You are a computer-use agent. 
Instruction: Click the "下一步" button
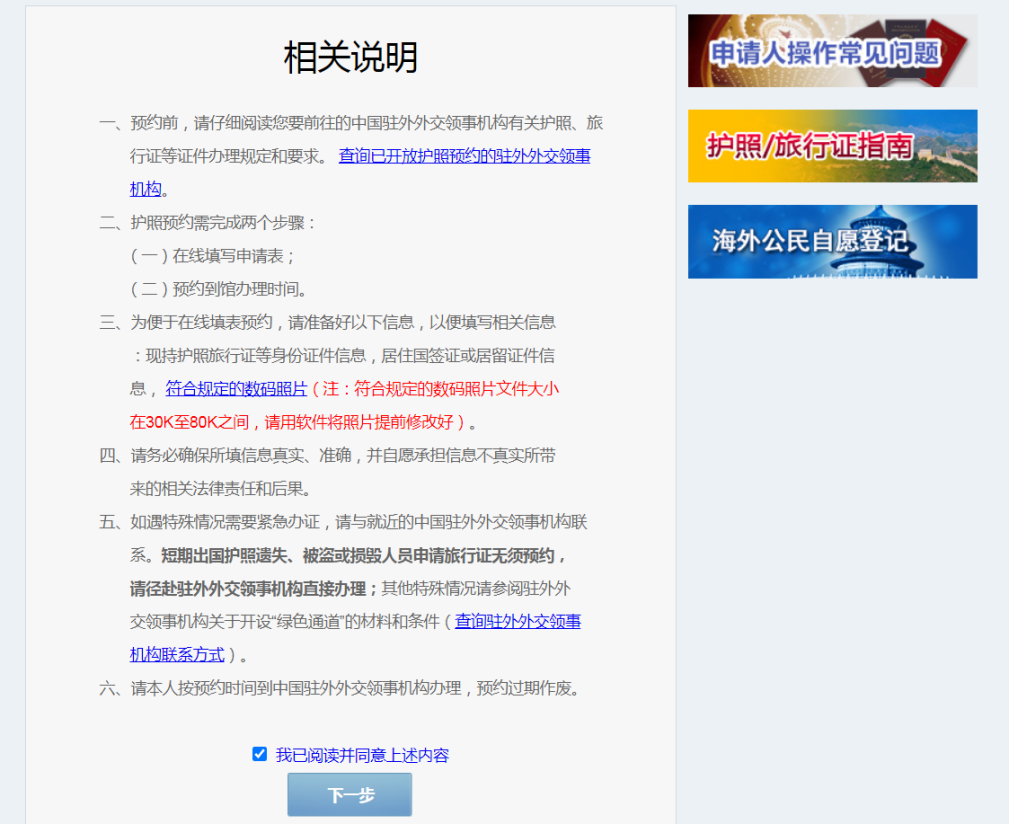(x=349, y=794)
